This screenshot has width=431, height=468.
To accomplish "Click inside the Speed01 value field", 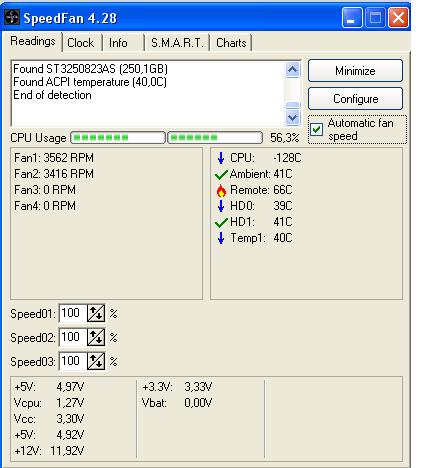I will (x=73, y=313).
